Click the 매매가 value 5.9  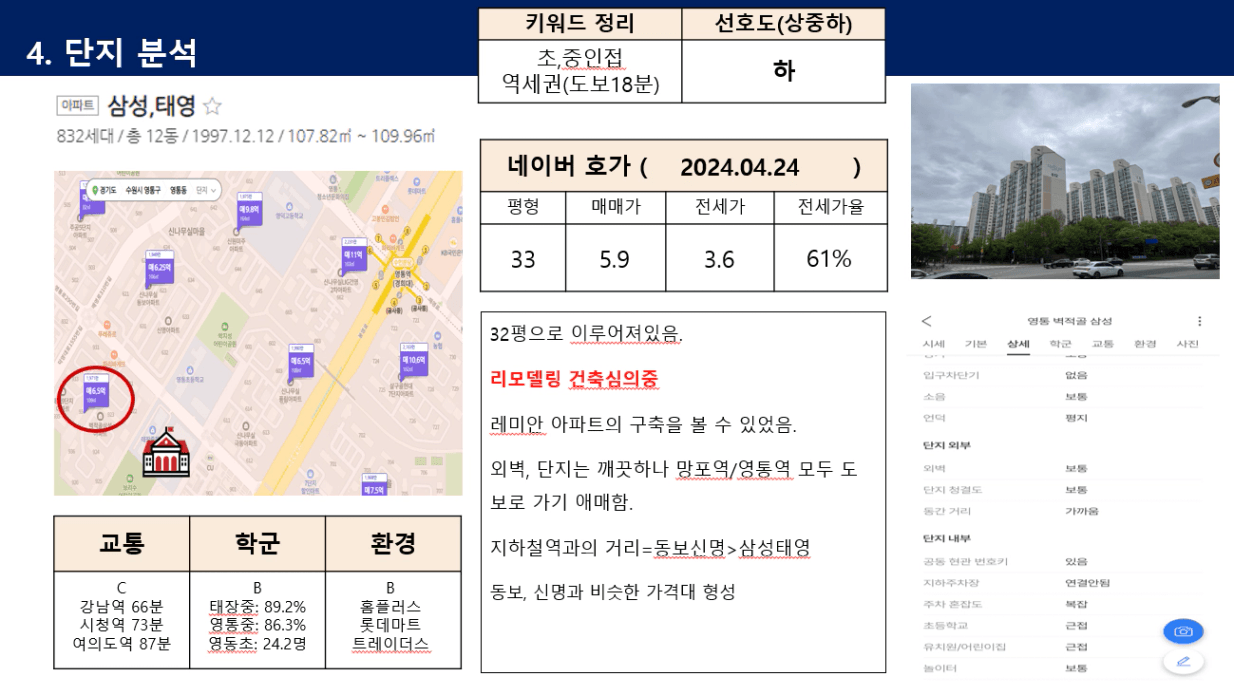click(614, 259)
